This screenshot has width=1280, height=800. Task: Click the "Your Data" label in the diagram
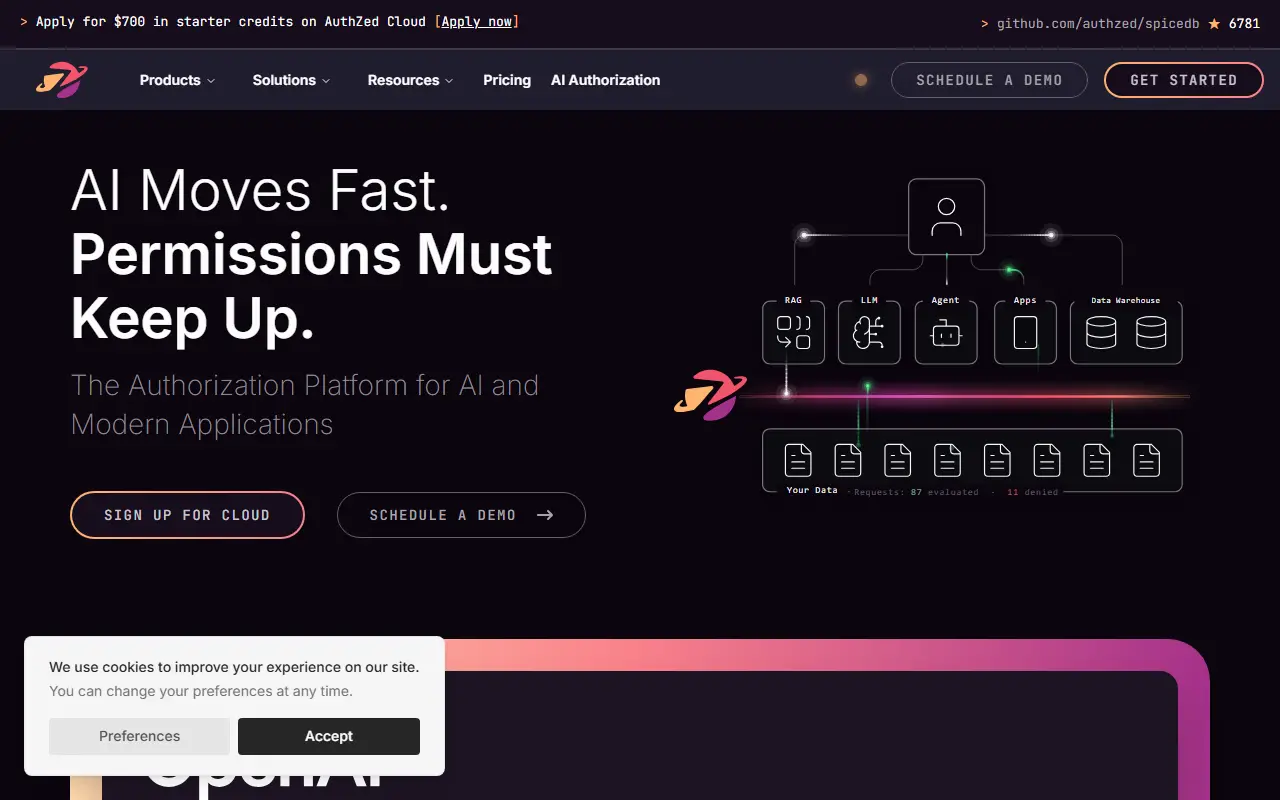pyautogui.click(x=812, y=490)
